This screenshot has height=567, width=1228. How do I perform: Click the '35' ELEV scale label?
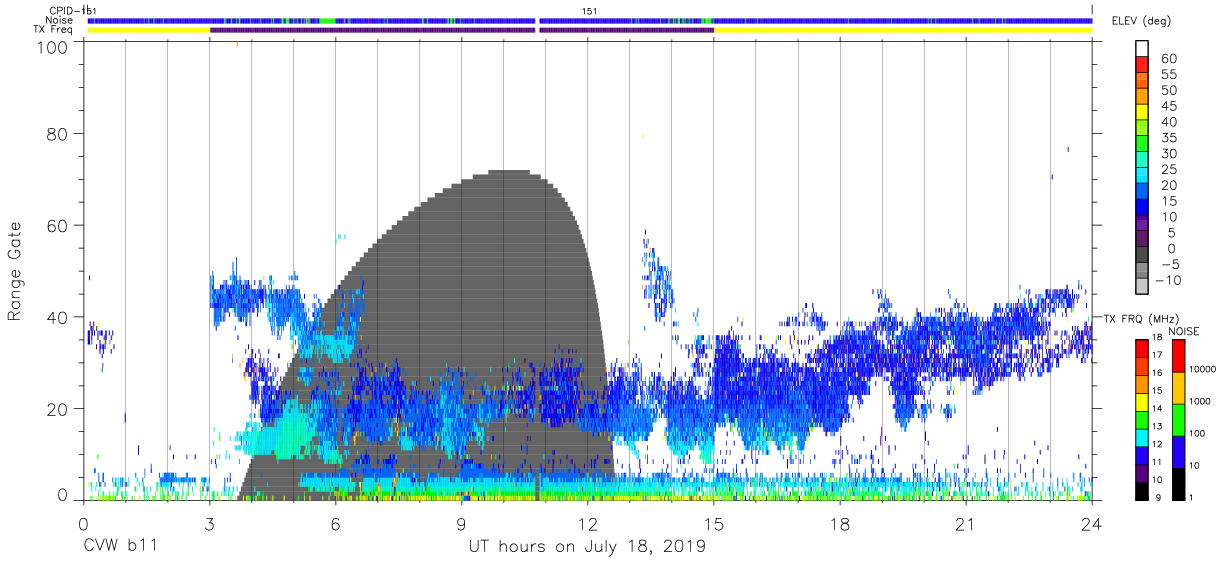pos(1167,137)
